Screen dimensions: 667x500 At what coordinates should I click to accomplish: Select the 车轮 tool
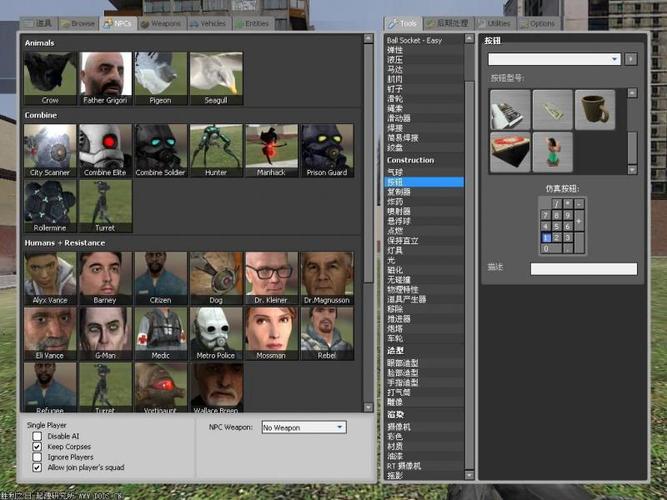[x=424, y=338]
